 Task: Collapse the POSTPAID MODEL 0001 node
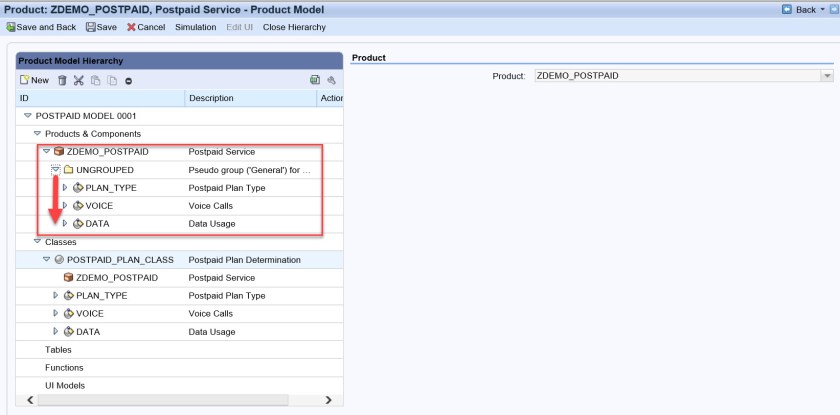(28, 116)
